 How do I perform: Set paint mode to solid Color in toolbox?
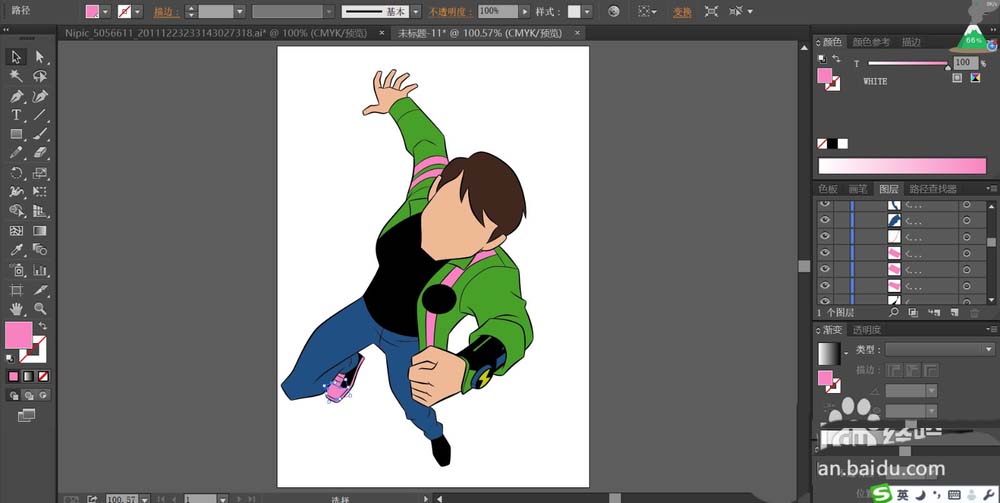click(x=13, y=377)
